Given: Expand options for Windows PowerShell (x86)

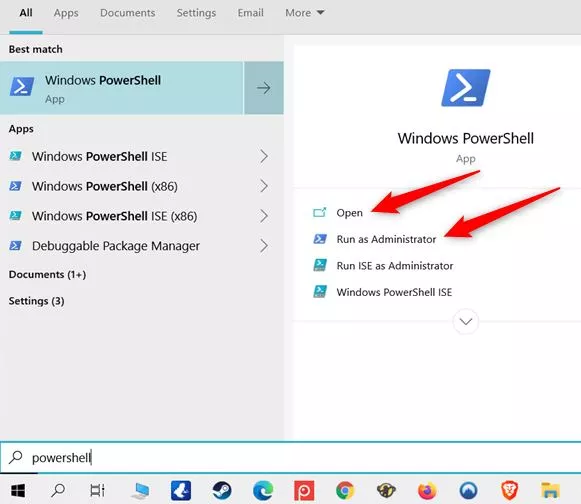Looking at the screenshot, I should pyautogui.click(x=264, y=186).
